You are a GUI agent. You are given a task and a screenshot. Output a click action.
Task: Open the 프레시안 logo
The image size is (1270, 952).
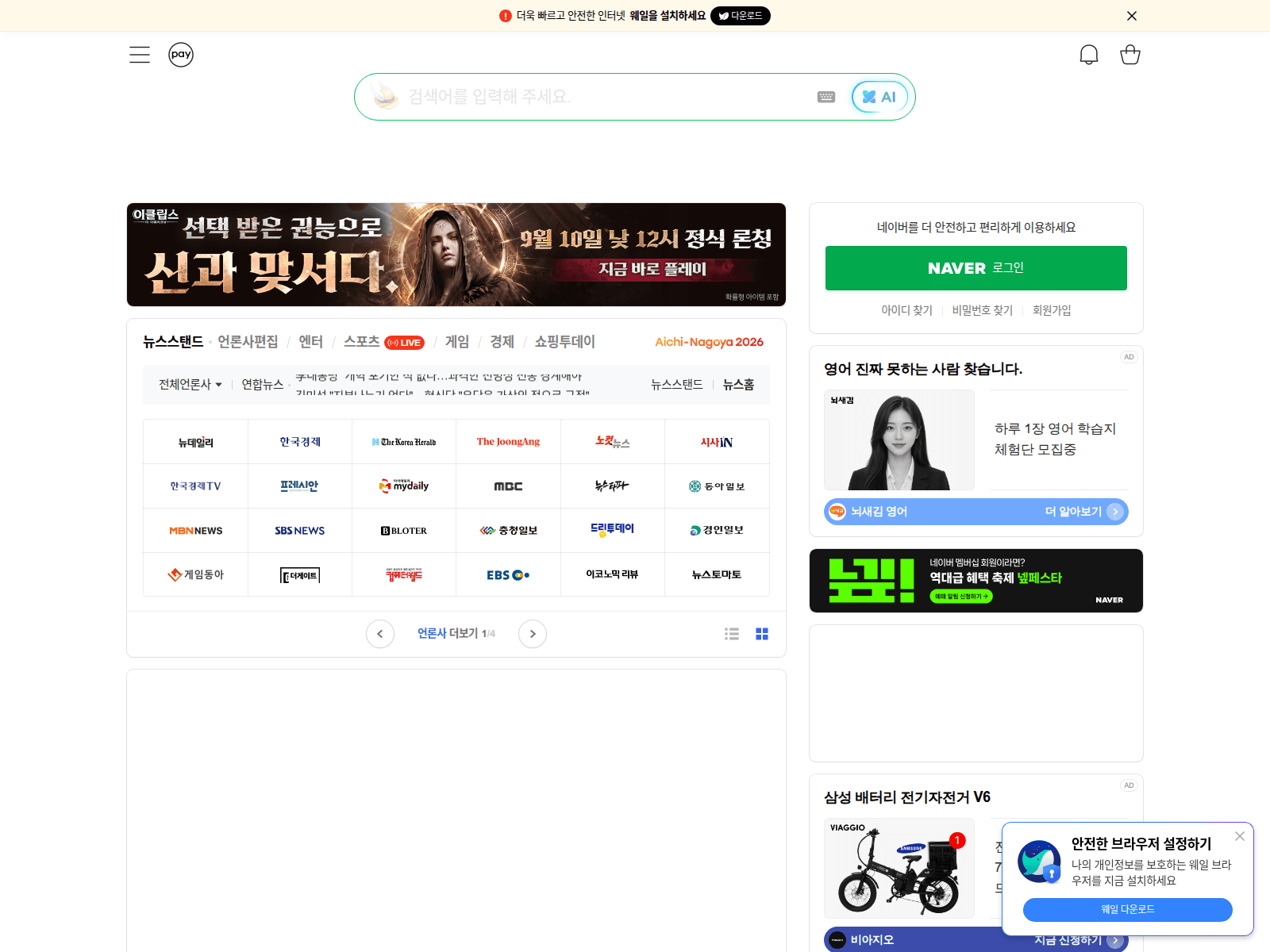click(300, 486)
